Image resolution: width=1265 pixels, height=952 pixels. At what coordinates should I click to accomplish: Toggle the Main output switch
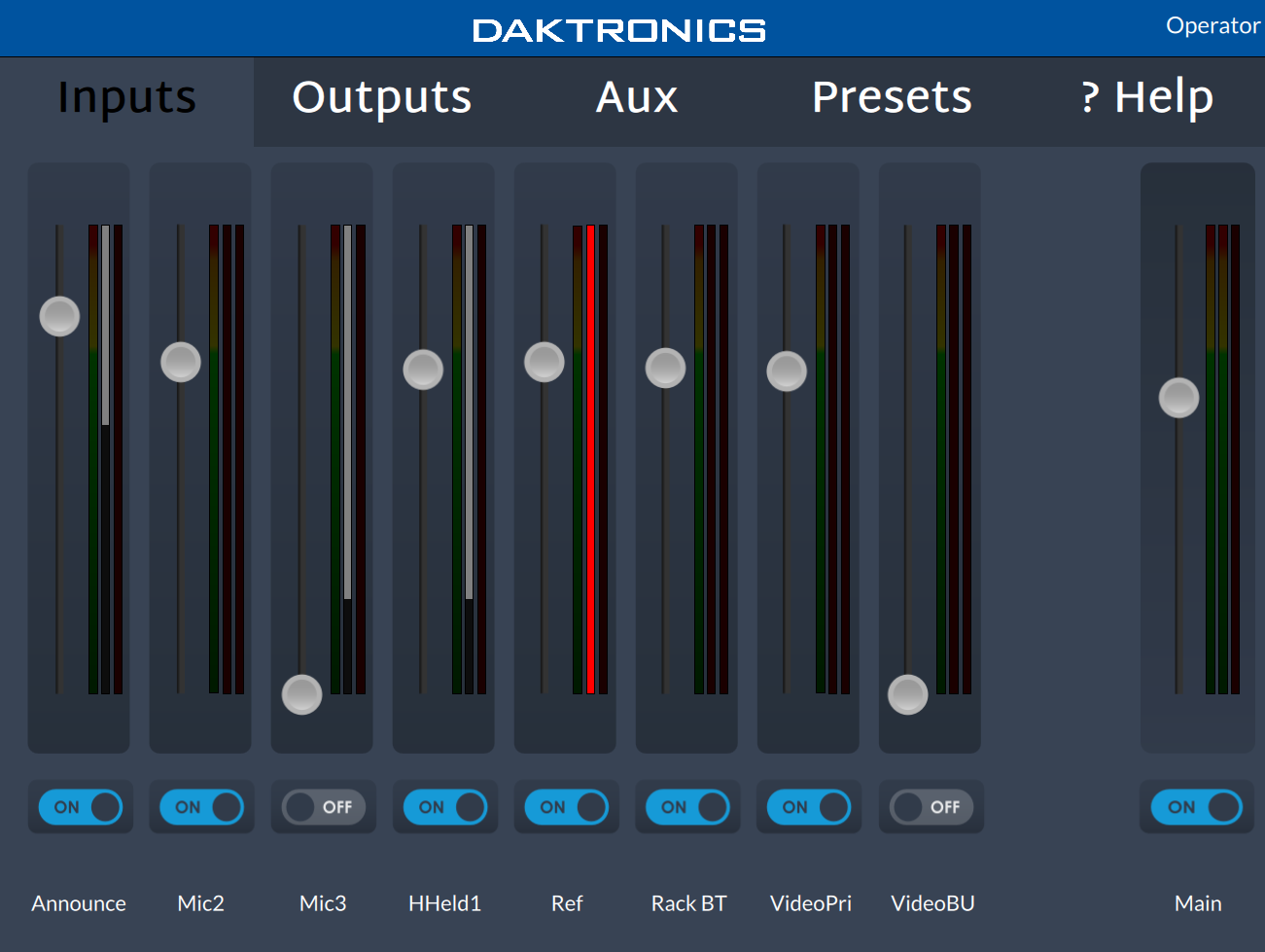tap(1196, 807)
